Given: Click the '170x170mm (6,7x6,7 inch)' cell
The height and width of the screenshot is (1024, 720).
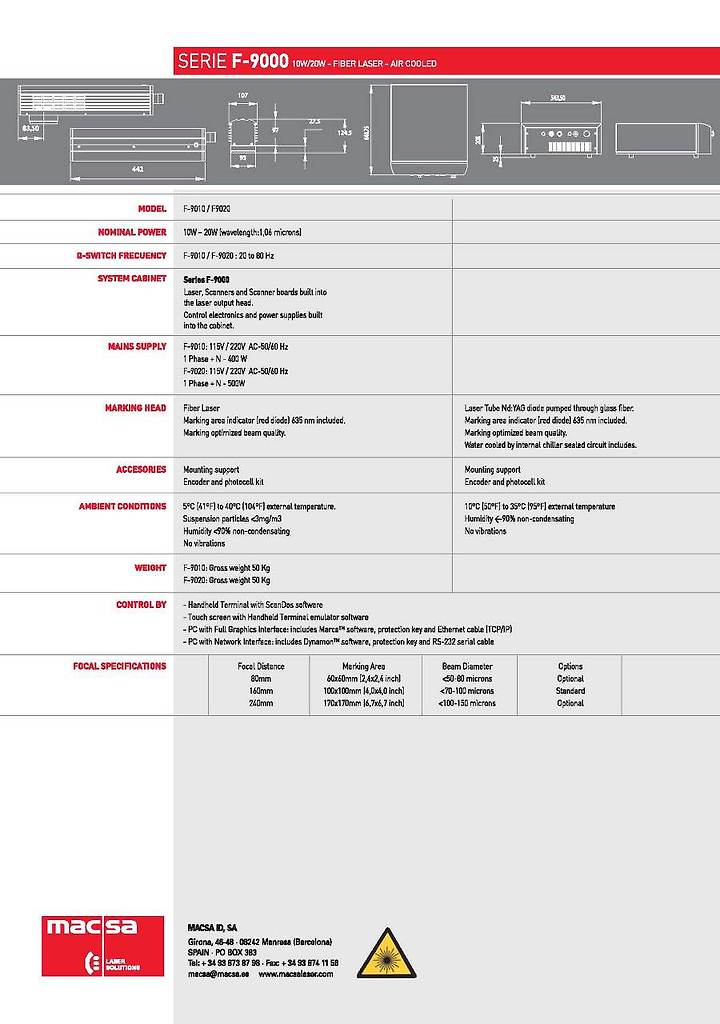Looking at the screenshot, I should click(x=364, y=703).
